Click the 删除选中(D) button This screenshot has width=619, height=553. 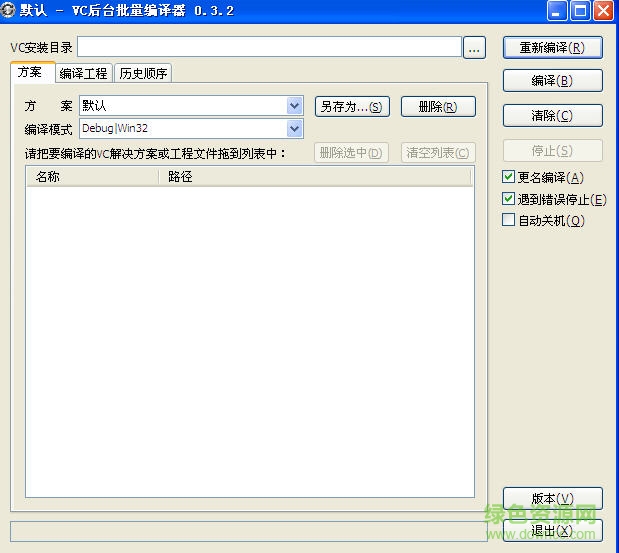[x=351, y=153]
